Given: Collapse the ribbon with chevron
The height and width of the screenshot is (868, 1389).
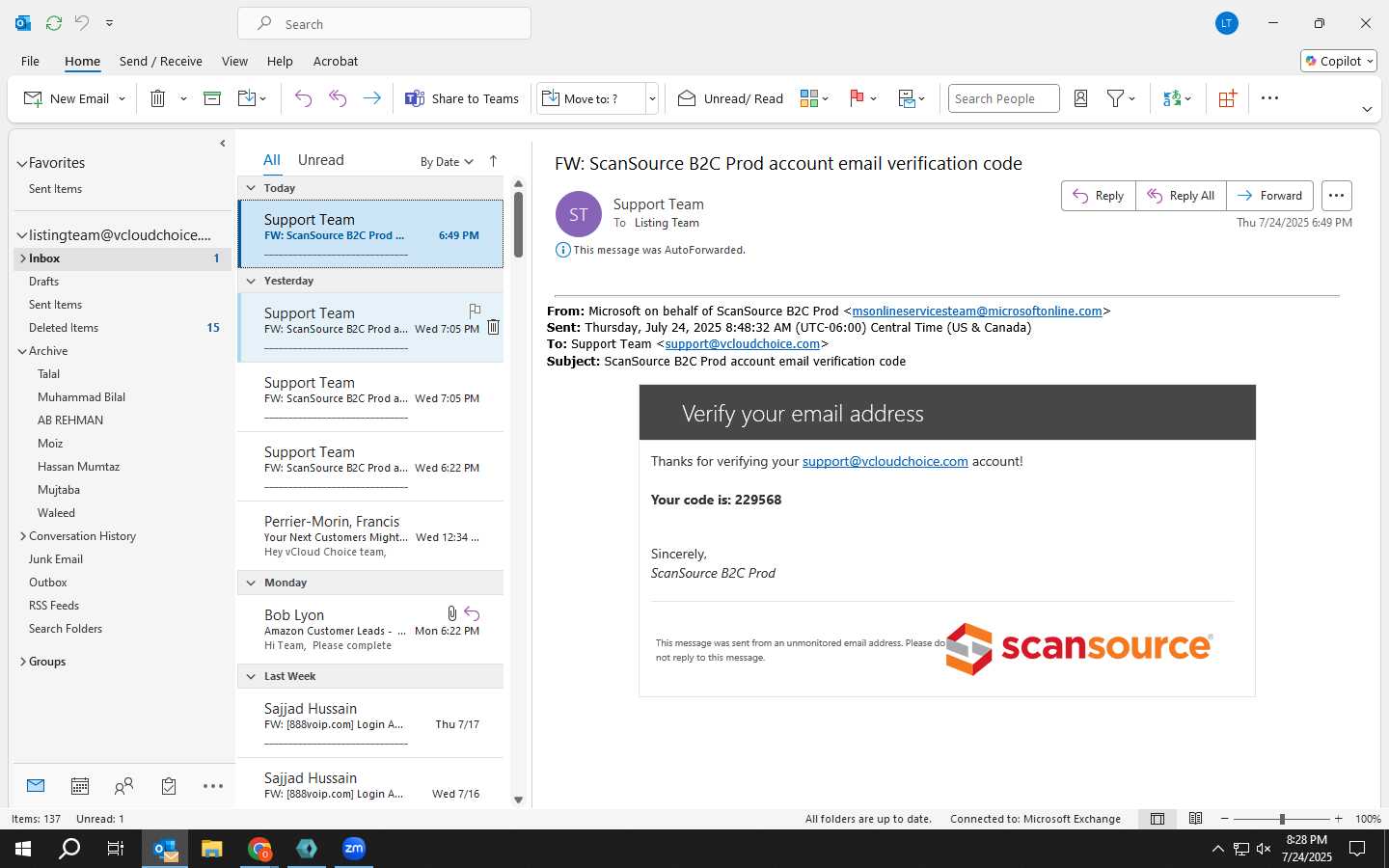Looking at the screenshot, I should click(1367, 109).
